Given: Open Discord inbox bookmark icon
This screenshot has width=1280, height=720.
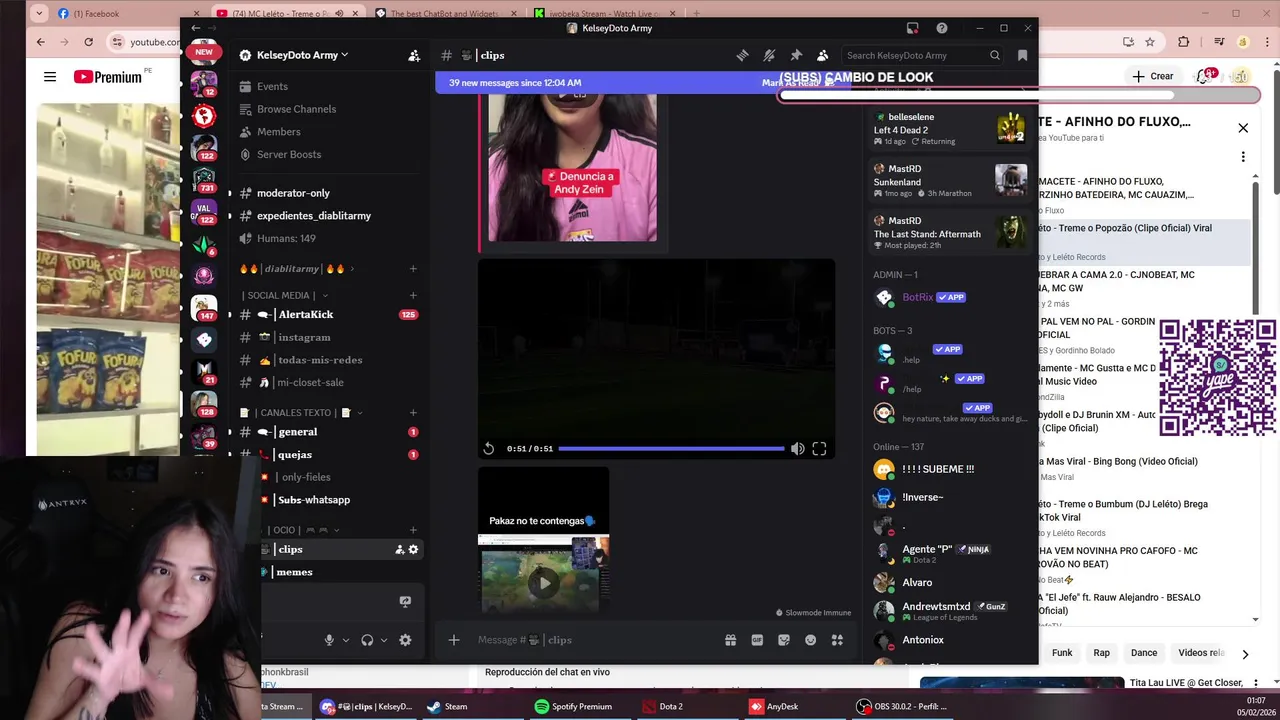Looking at the screenshot, I should pyautogui.click(x=1022, y=55).
